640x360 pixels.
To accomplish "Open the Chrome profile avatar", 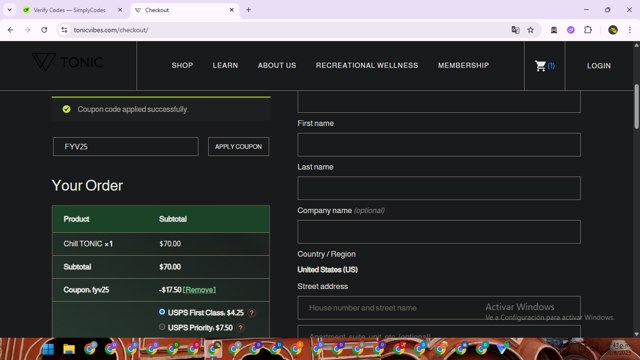I will [613, 30].
